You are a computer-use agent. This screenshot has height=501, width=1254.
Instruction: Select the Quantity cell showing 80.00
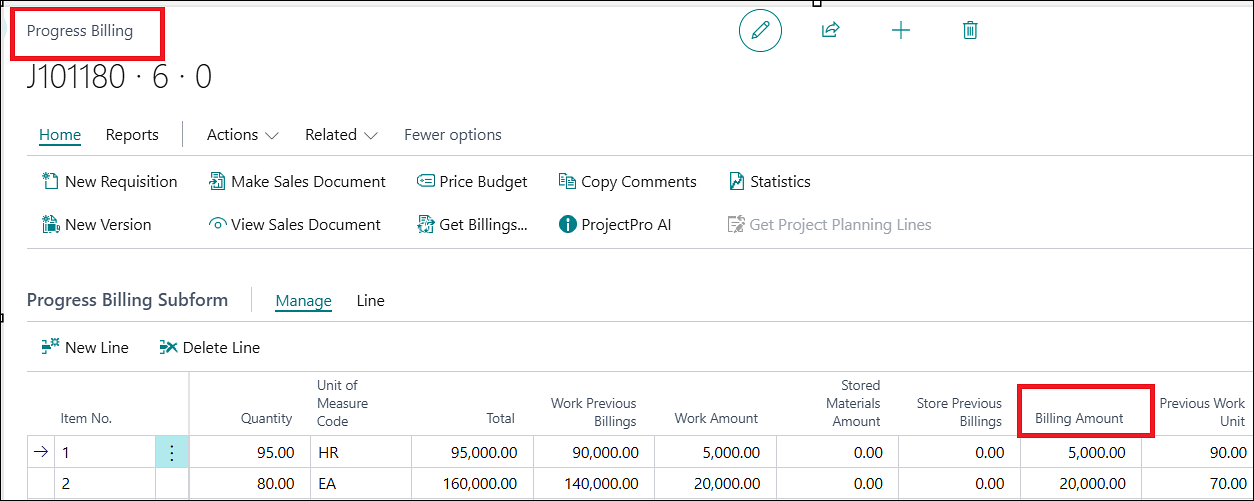pyautogui.click(x=245, y=484)
